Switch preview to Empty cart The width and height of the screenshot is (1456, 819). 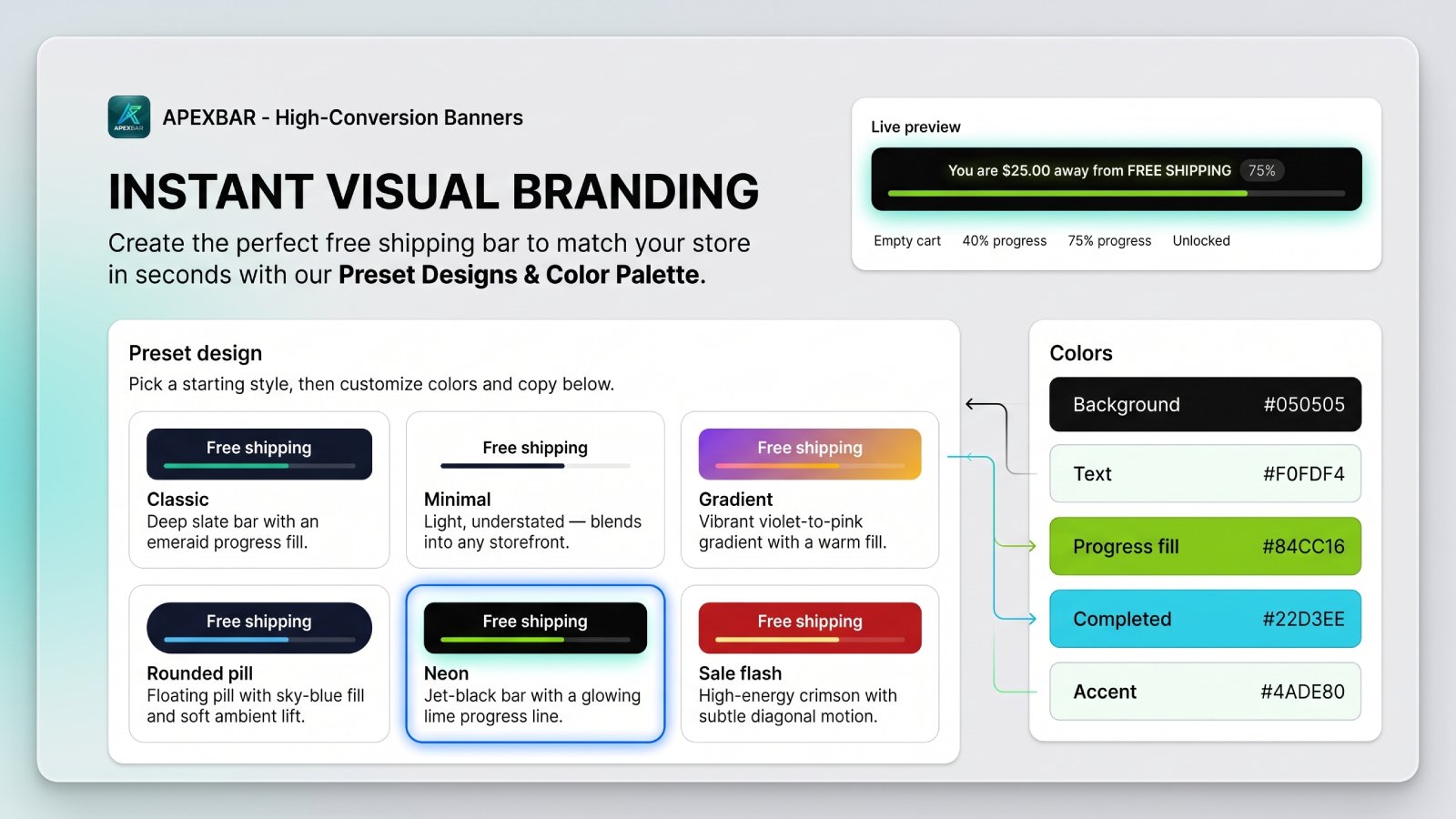pyautogui.click(x=907, y=241)
